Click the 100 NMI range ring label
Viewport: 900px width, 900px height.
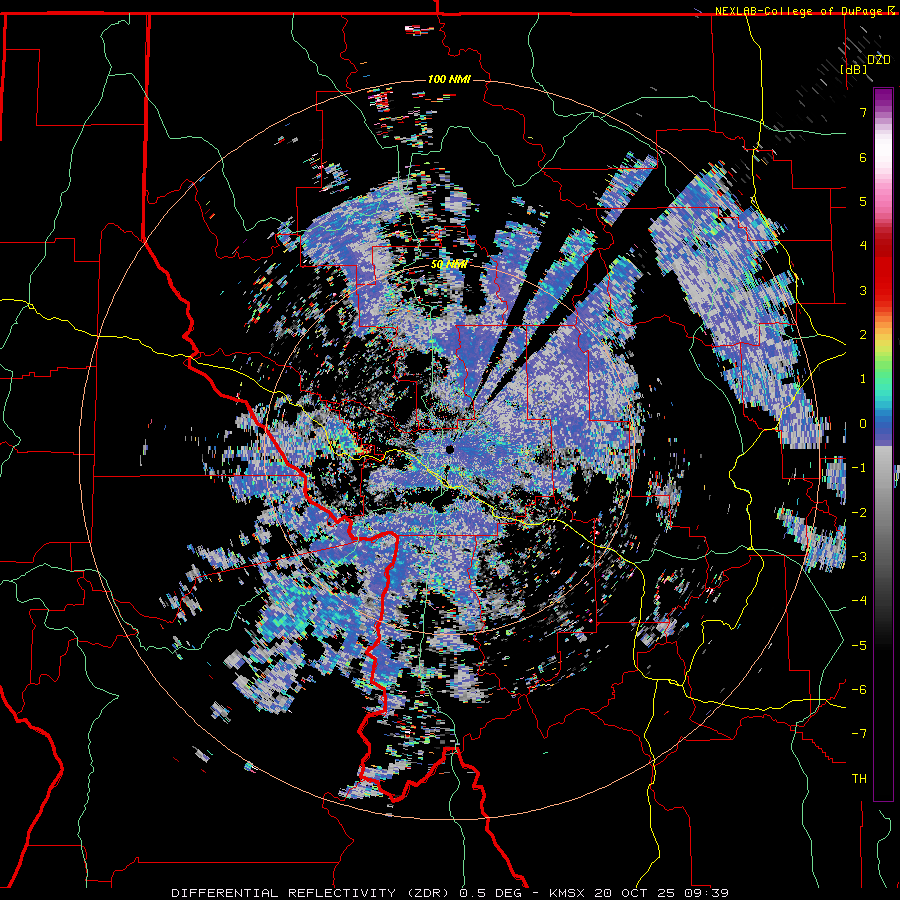click(x=449, y=79)
